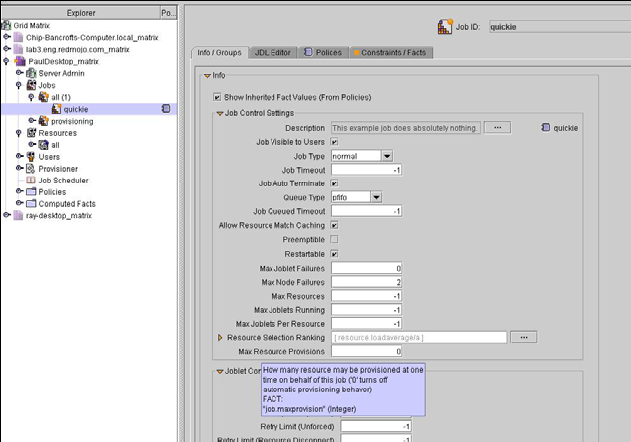Select the quickie job icon in tree
This screenshot has height=442, width=631.
56,109
